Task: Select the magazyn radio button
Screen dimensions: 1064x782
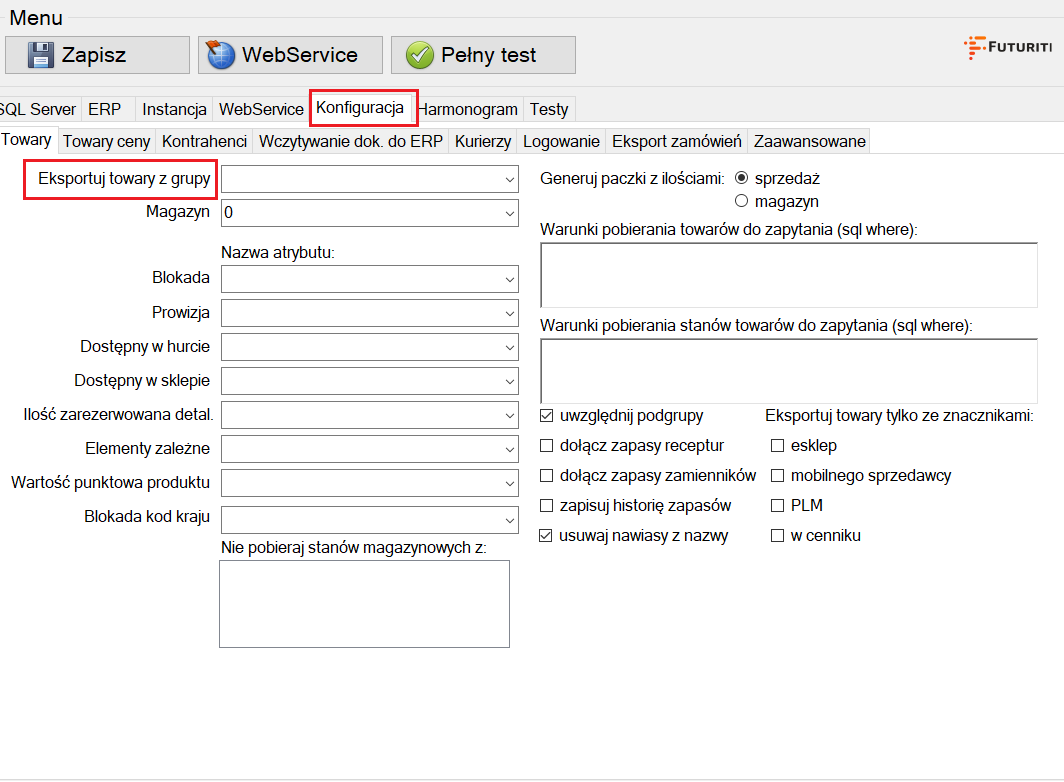Action: click(x=742, y=201)
